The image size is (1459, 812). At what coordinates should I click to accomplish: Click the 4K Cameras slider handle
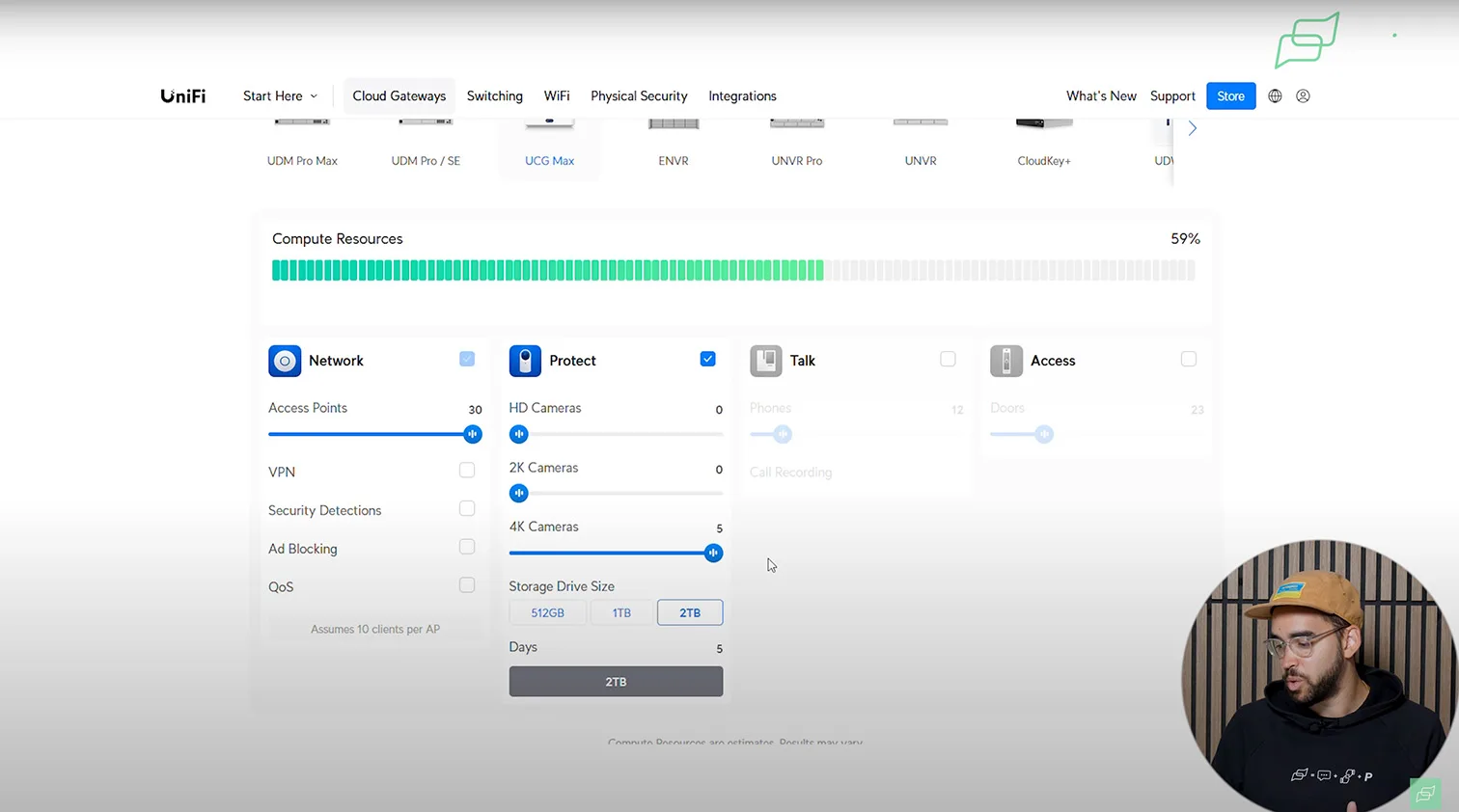point(713,553)
